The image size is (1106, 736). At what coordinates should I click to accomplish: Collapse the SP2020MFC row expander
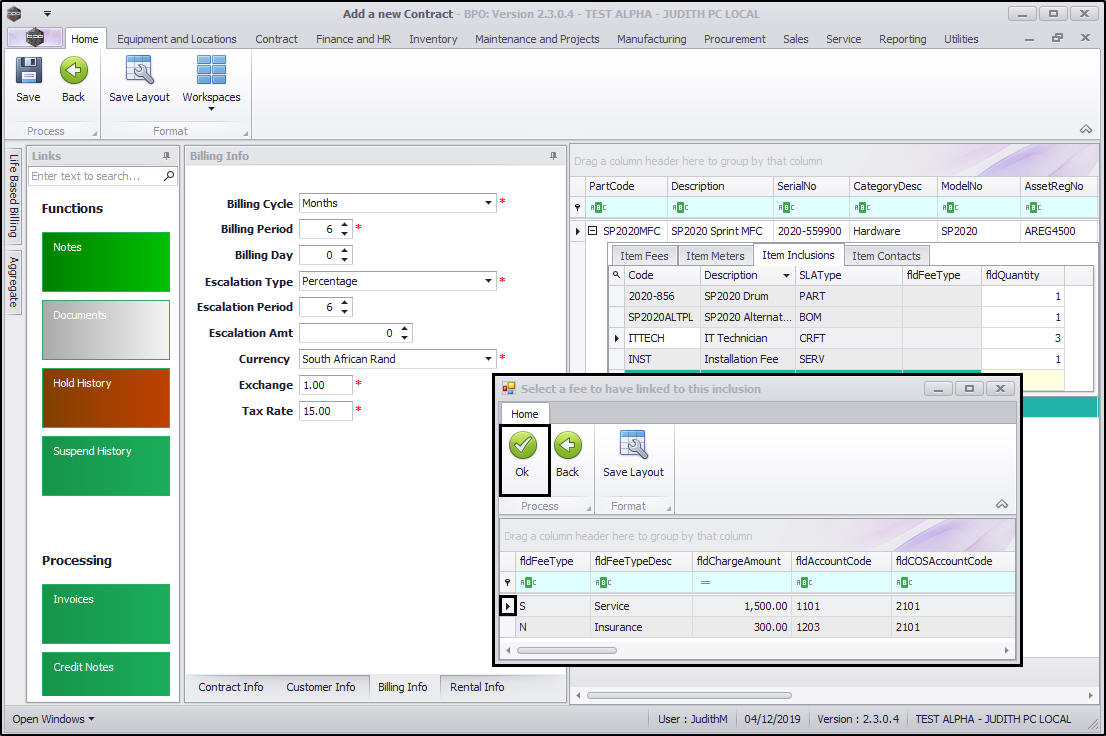[592, 231]
